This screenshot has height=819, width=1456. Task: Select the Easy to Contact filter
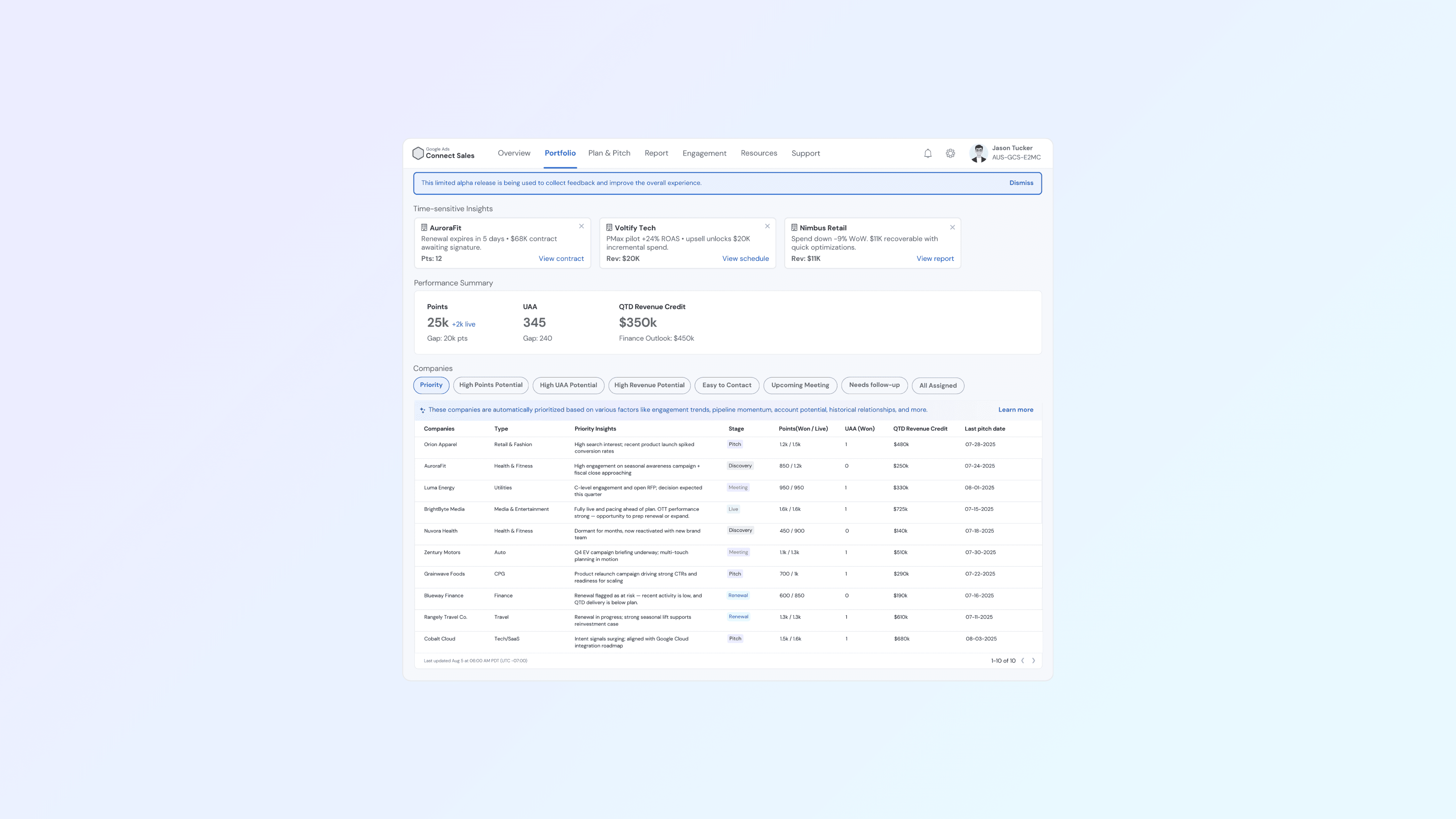(726, 385)
